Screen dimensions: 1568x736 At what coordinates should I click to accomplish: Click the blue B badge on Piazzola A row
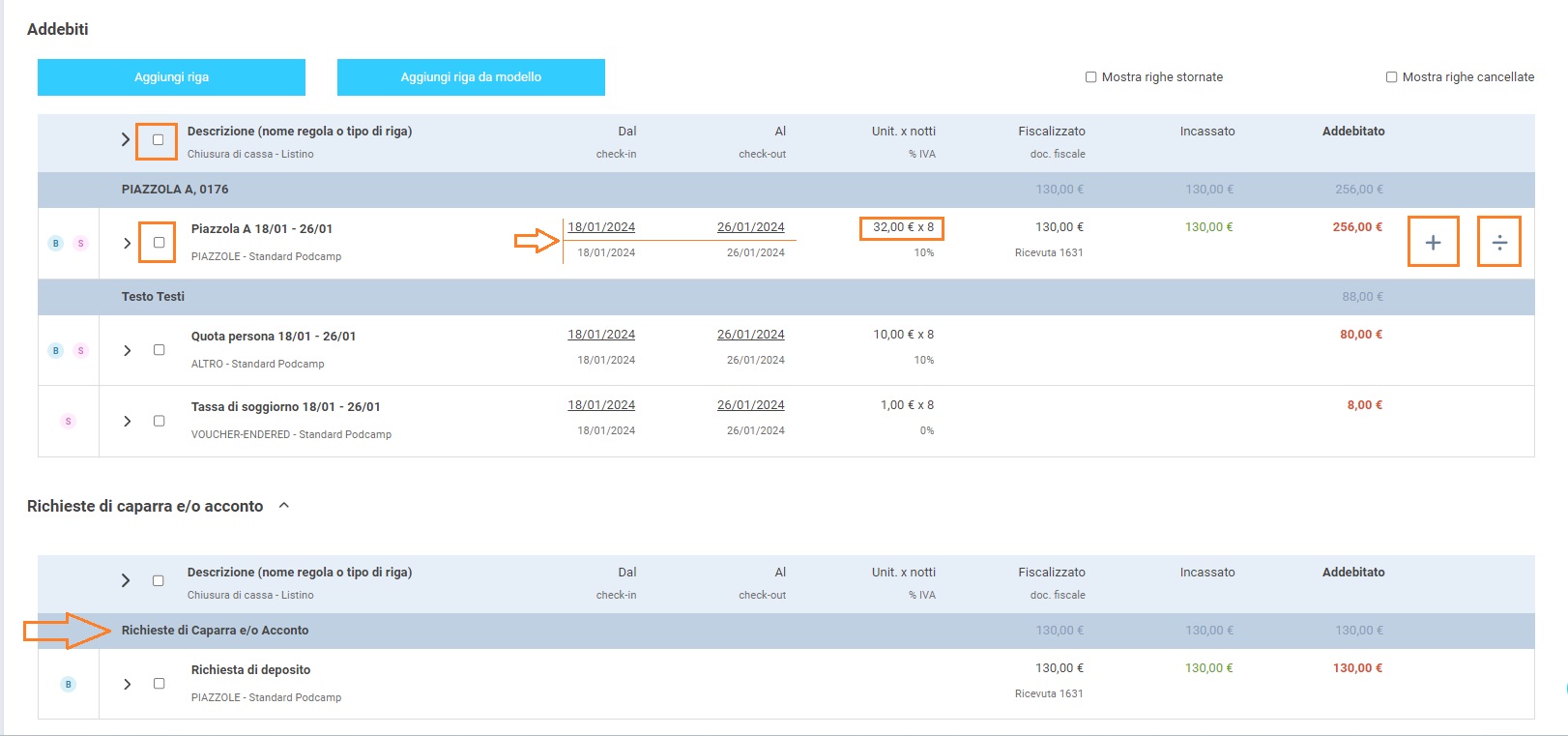(56, 244)
